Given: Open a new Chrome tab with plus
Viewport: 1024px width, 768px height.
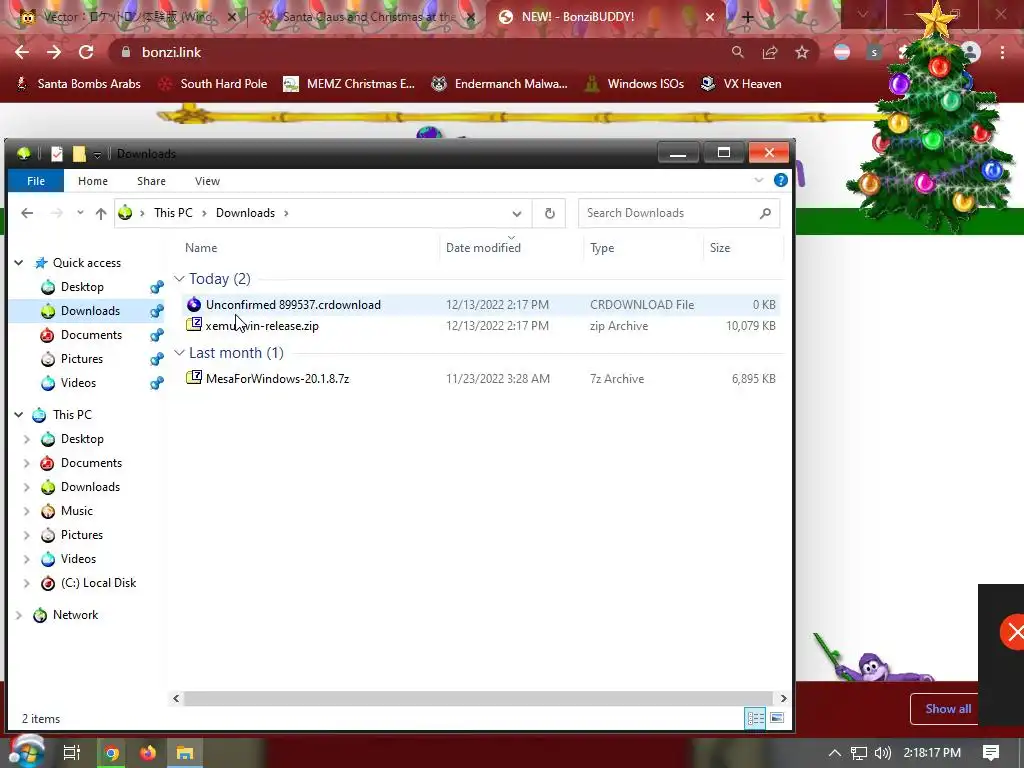Looking at the screenshot, I should point(748,18).
